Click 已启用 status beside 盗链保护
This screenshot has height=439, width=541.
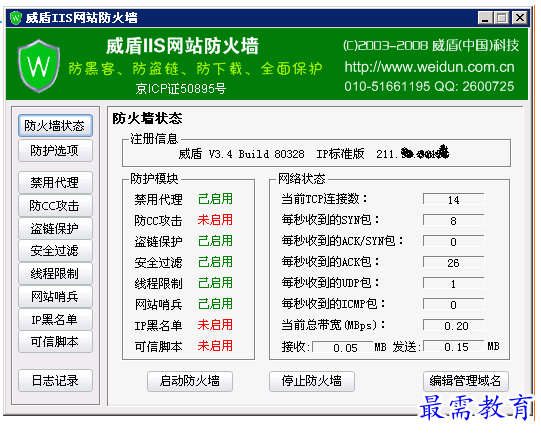pyautogui.click(x=215, y=241)
